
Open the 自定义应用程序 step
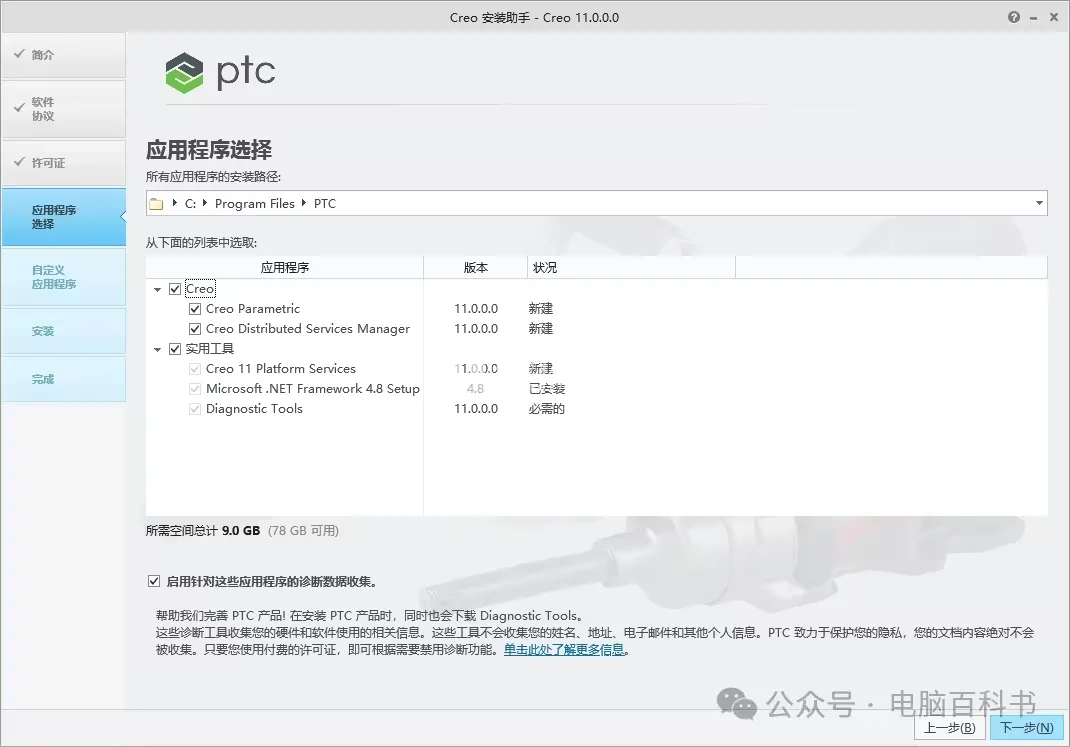(63, 277)
